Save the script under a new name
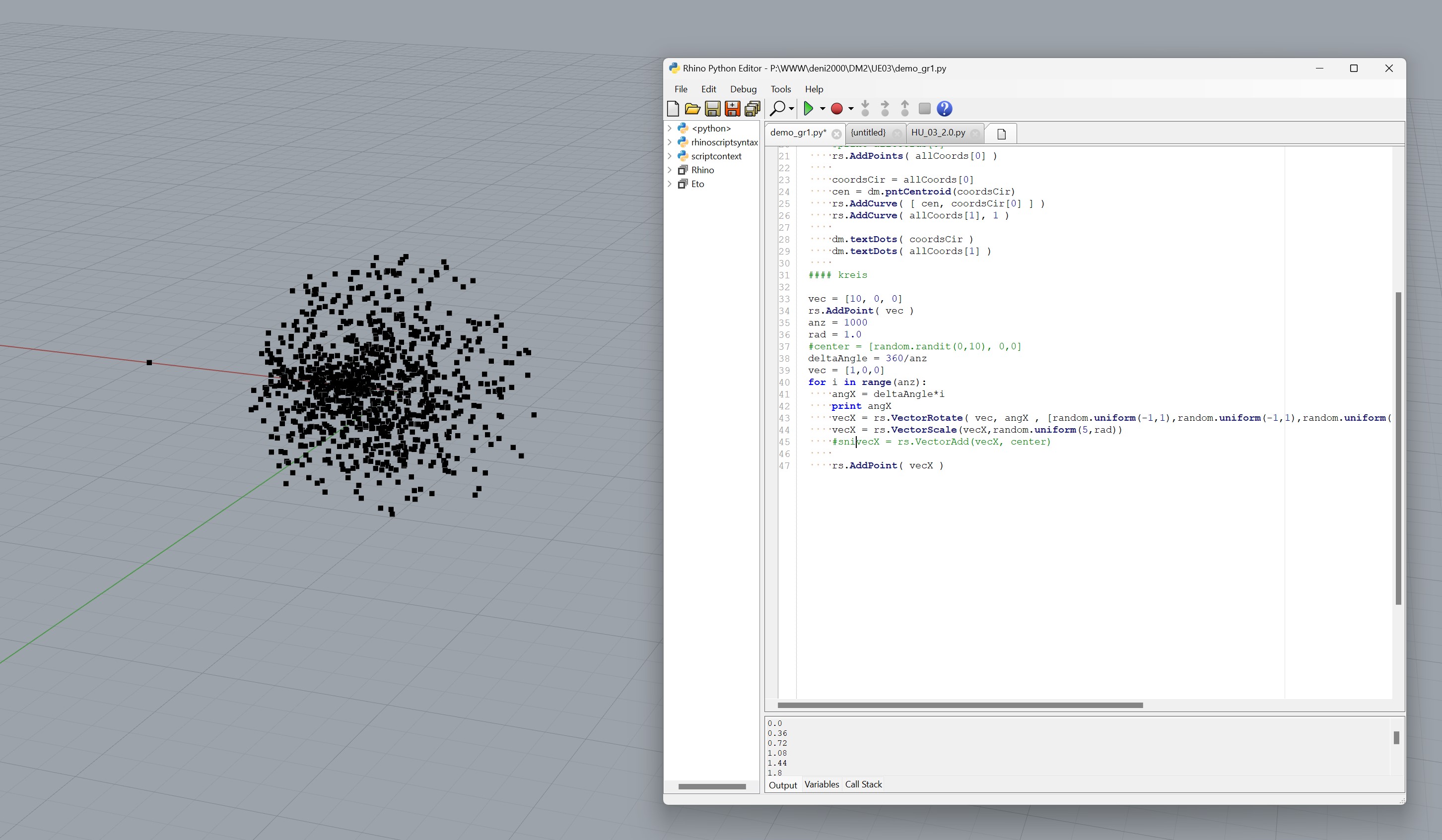Screen dimensions: 1442x840 pos(733,109)
